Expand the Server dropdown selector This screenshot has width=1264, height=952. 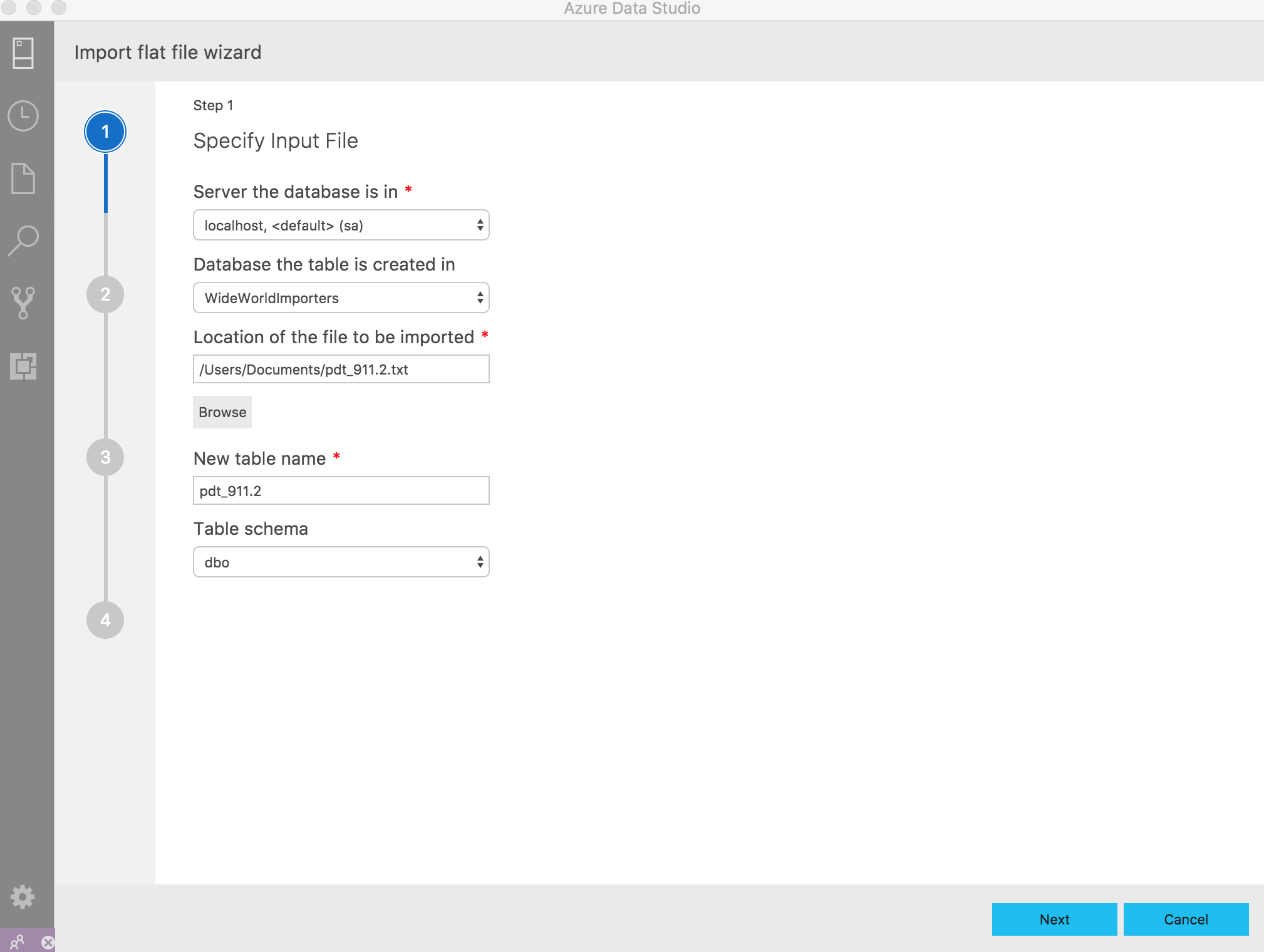478,225
